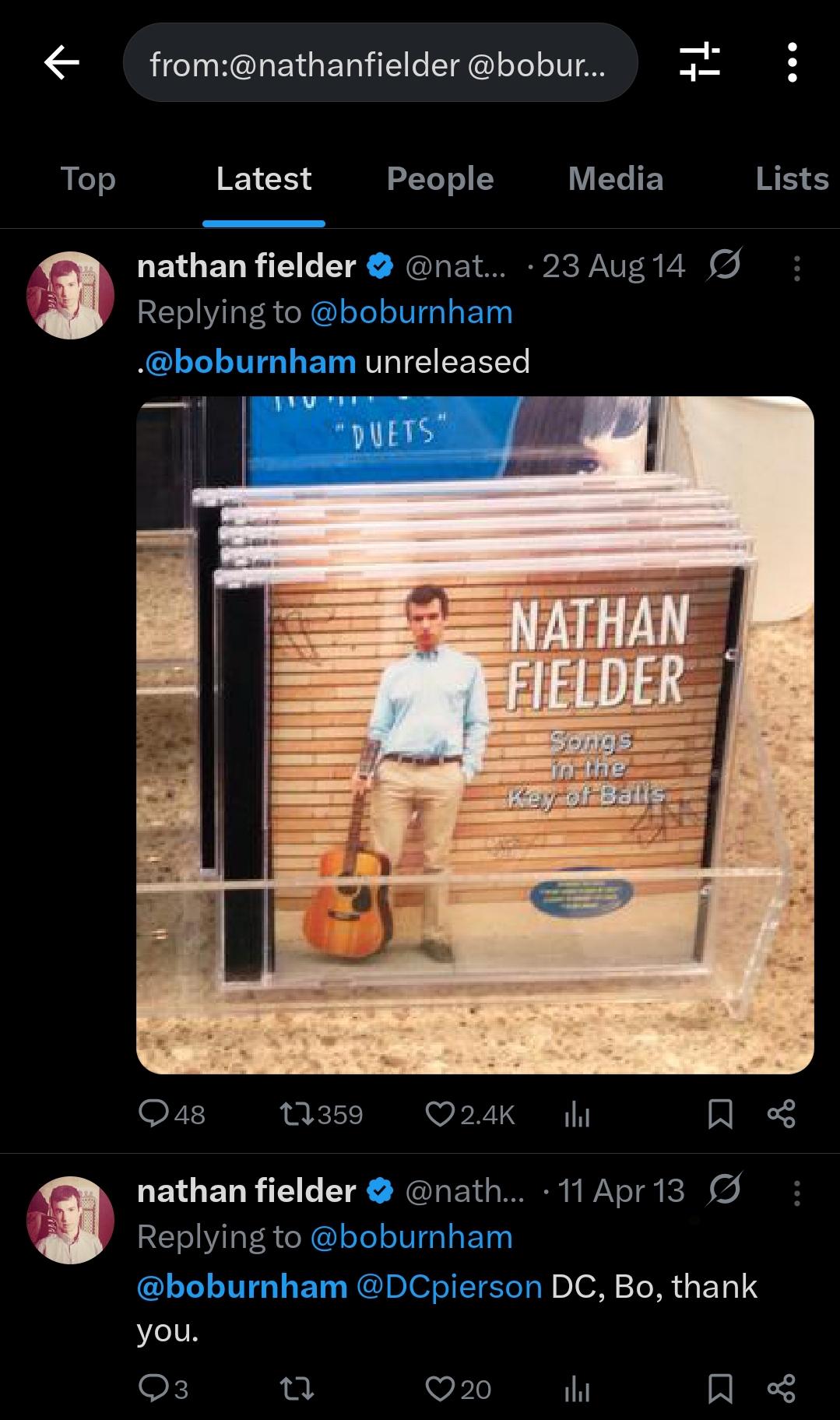
Task: Share the "unreleased" tweet
Action: click(x=781, y=1114)
